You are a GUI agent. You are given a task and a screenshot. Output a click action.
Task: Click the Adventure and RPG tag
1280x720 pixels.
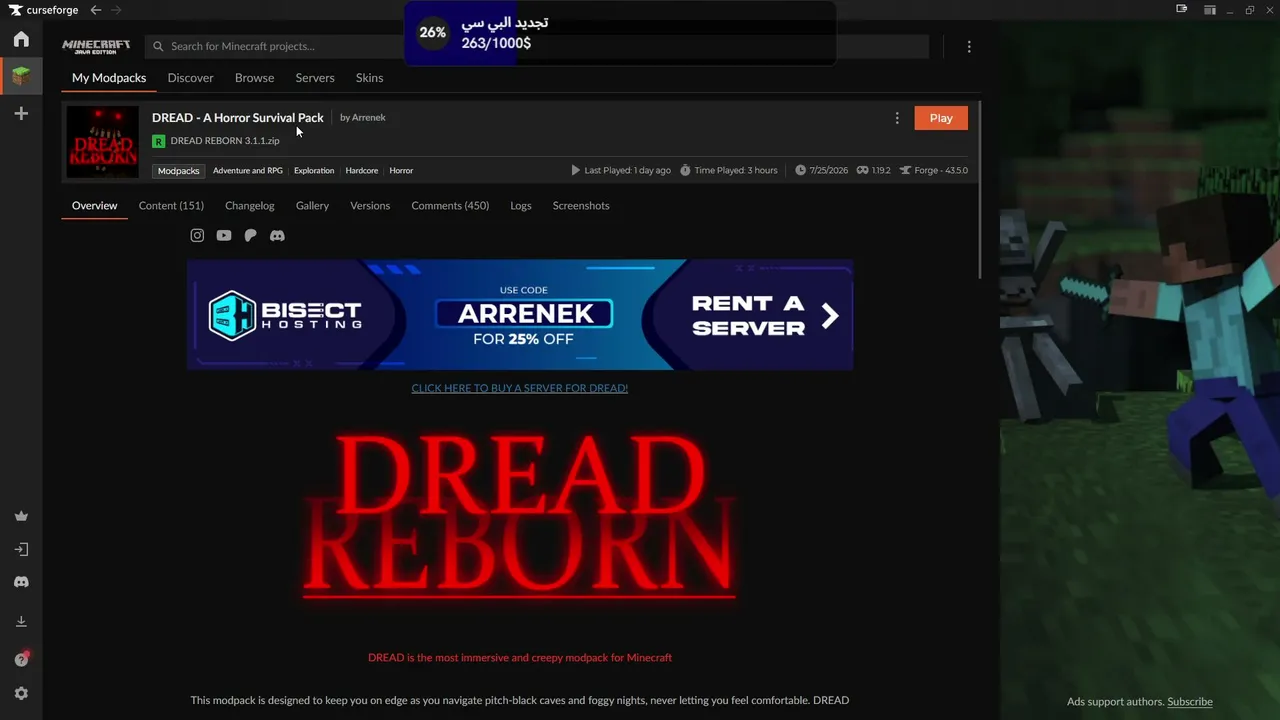[x=248, y=171]
